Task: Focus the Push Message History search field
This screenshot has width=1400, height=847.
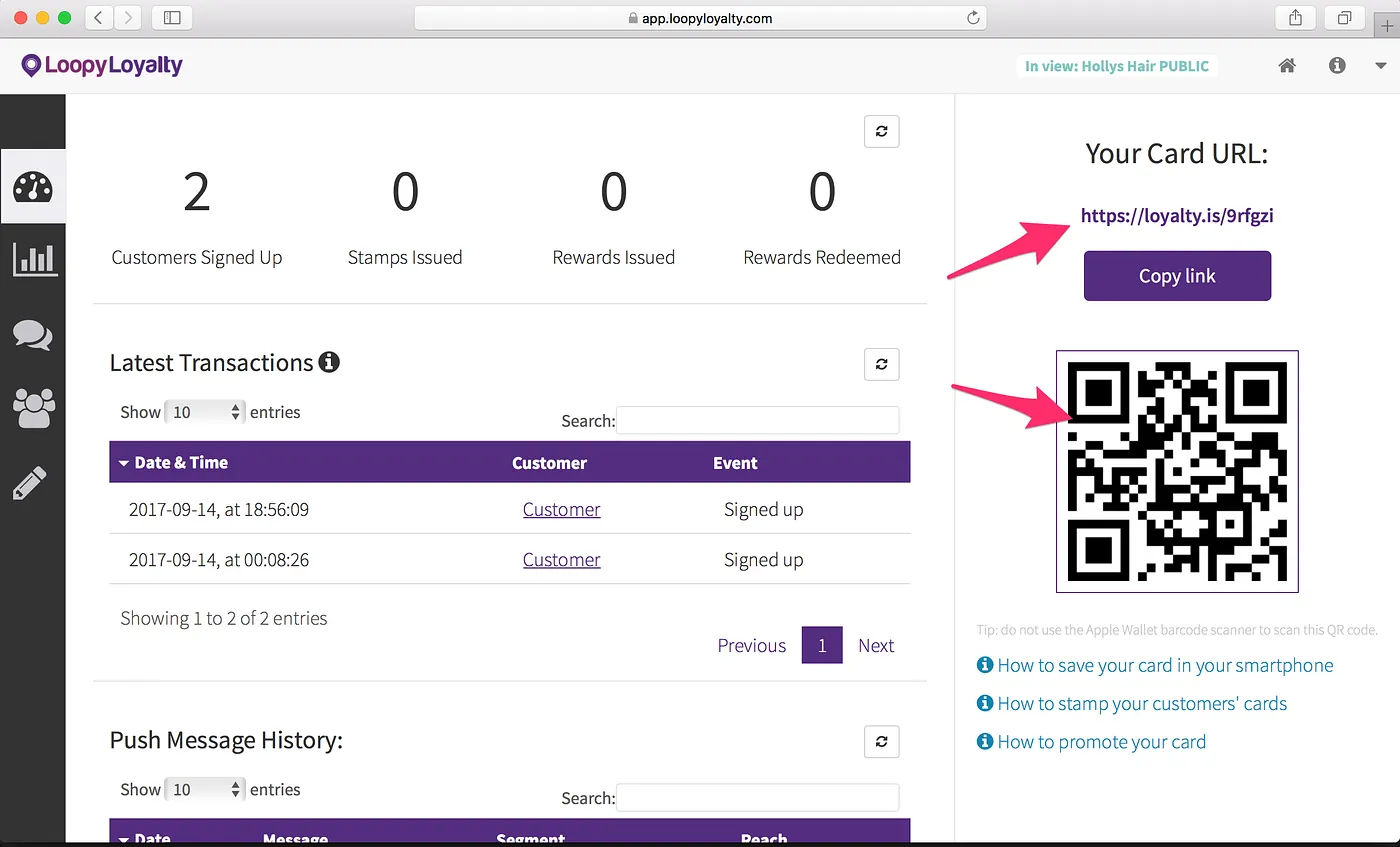Action: click(758, 797)
